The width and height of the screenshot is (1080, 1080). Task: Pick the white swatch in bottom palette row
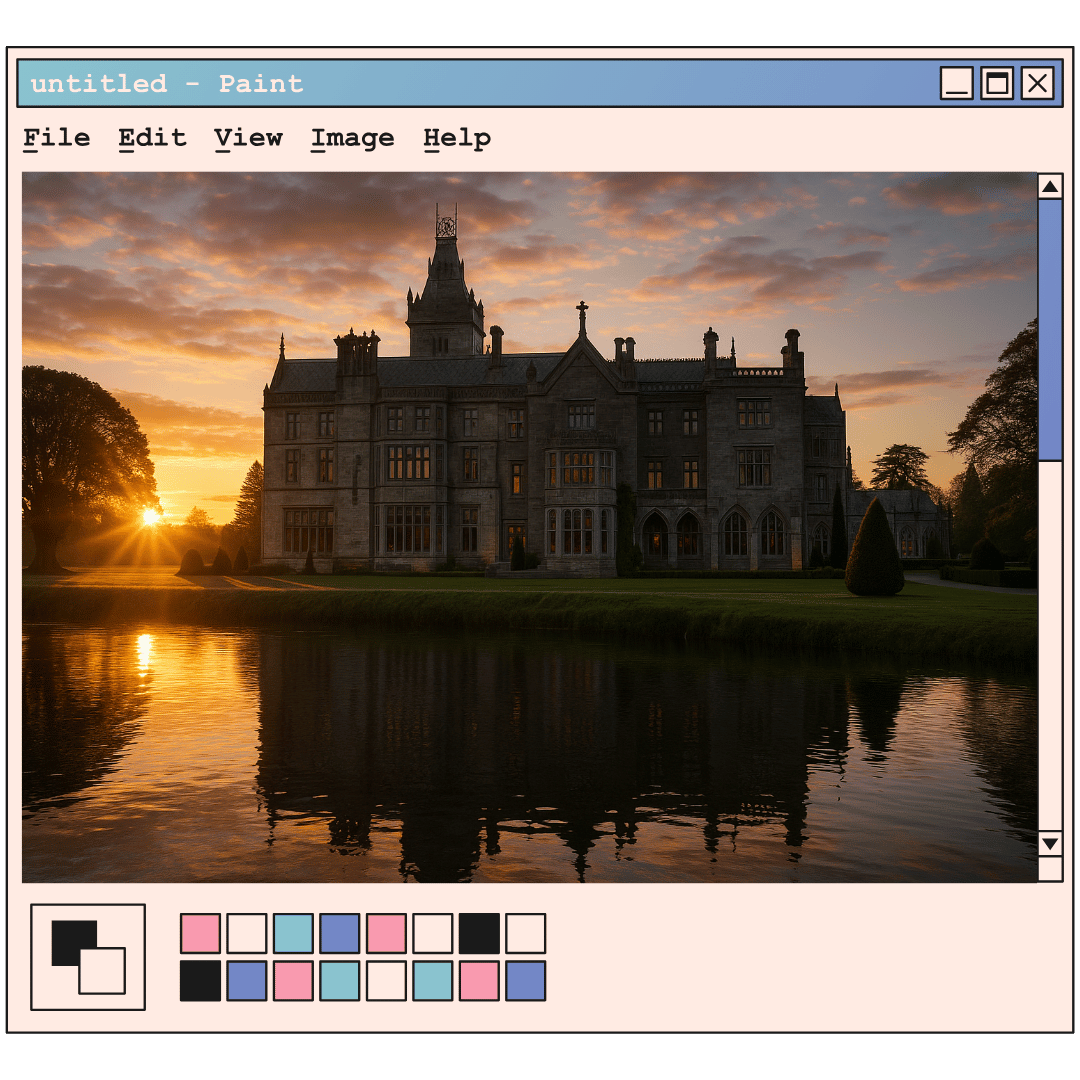[x=386, y=981]
